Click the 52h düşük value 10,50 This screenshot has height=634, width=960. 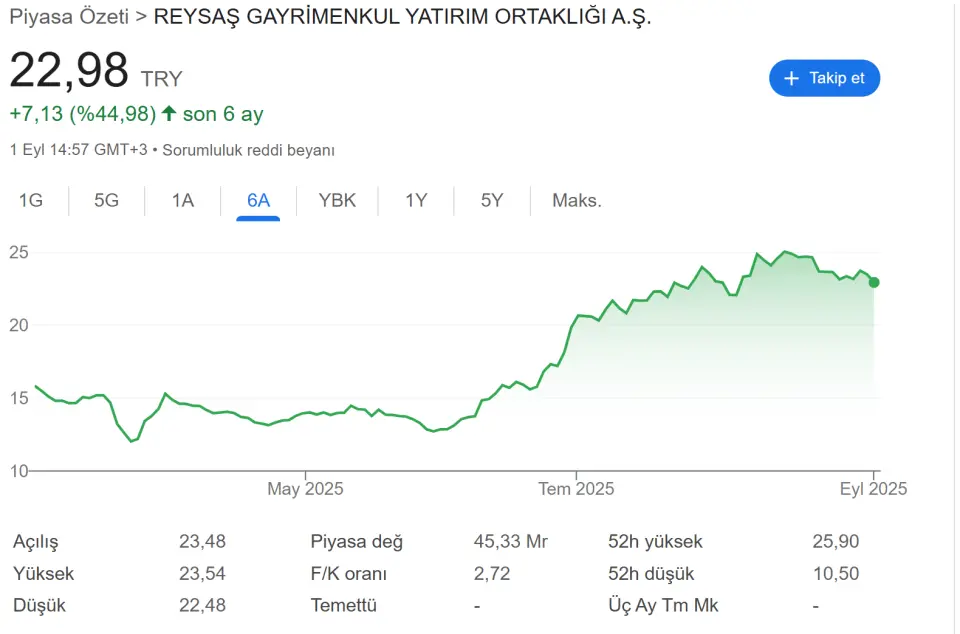pyautogui.click(x=836, y=573)
